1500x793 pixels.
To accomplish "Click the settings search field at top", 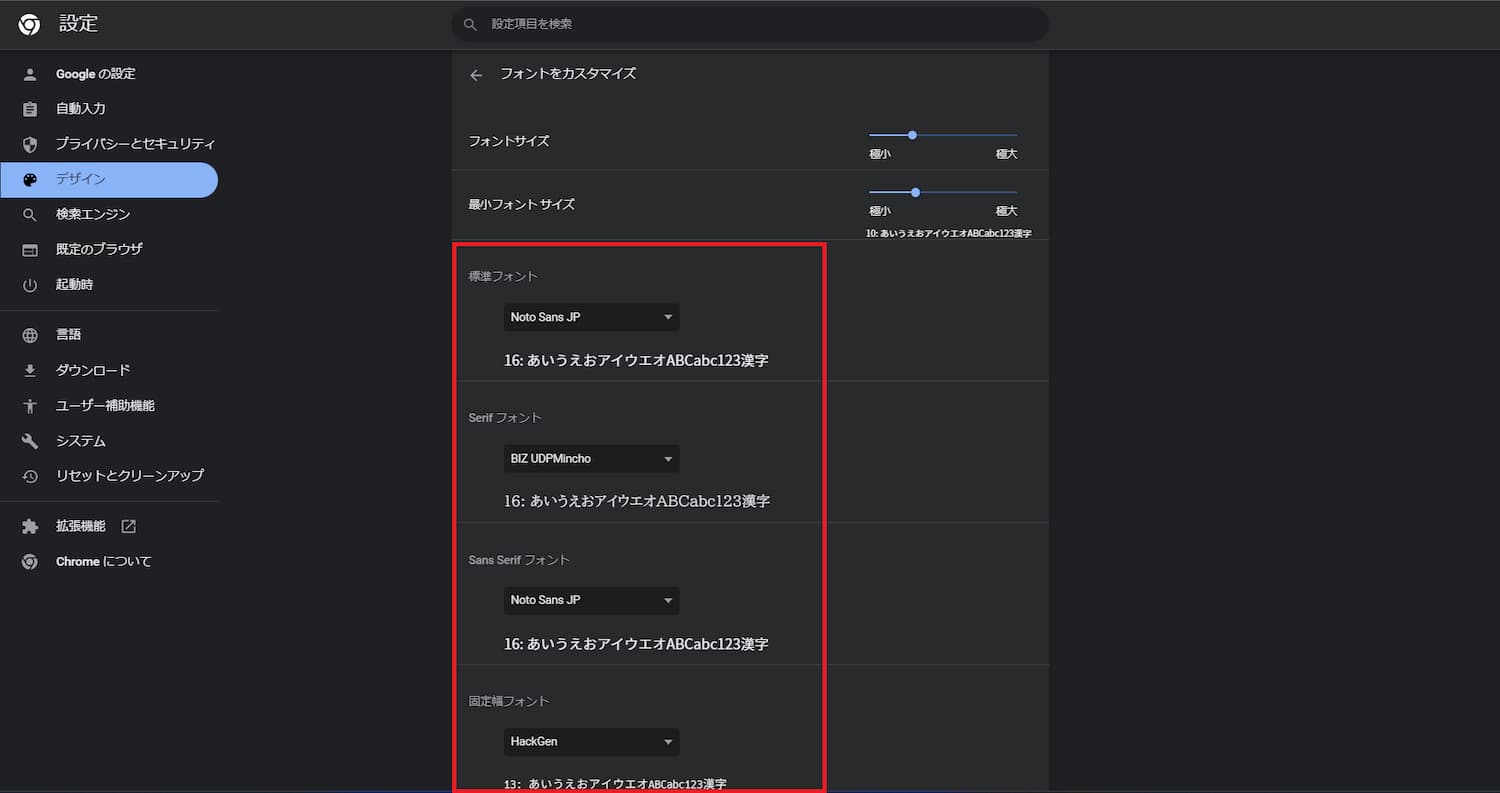I will pyautogui.click(x=750, y=24).
